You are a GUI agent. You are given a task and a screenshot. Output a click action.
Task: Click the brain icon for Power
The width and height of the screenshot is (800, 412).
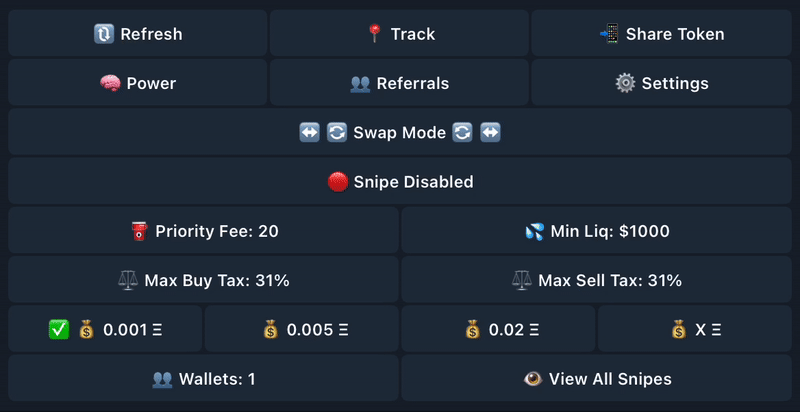[x=110, y=83]
